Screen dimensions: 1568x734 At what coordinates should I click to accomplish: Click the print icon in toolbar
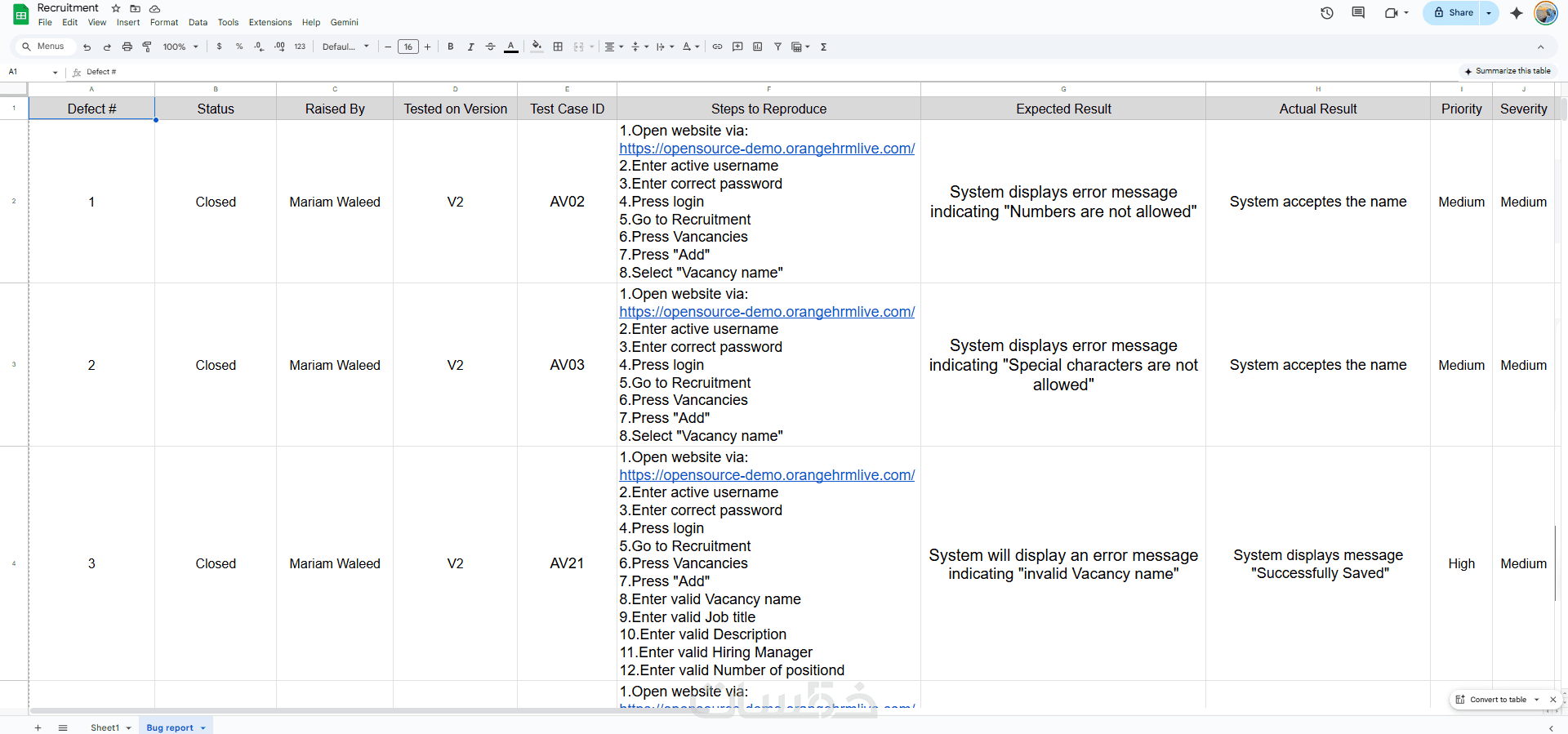(x=127, y=47)
